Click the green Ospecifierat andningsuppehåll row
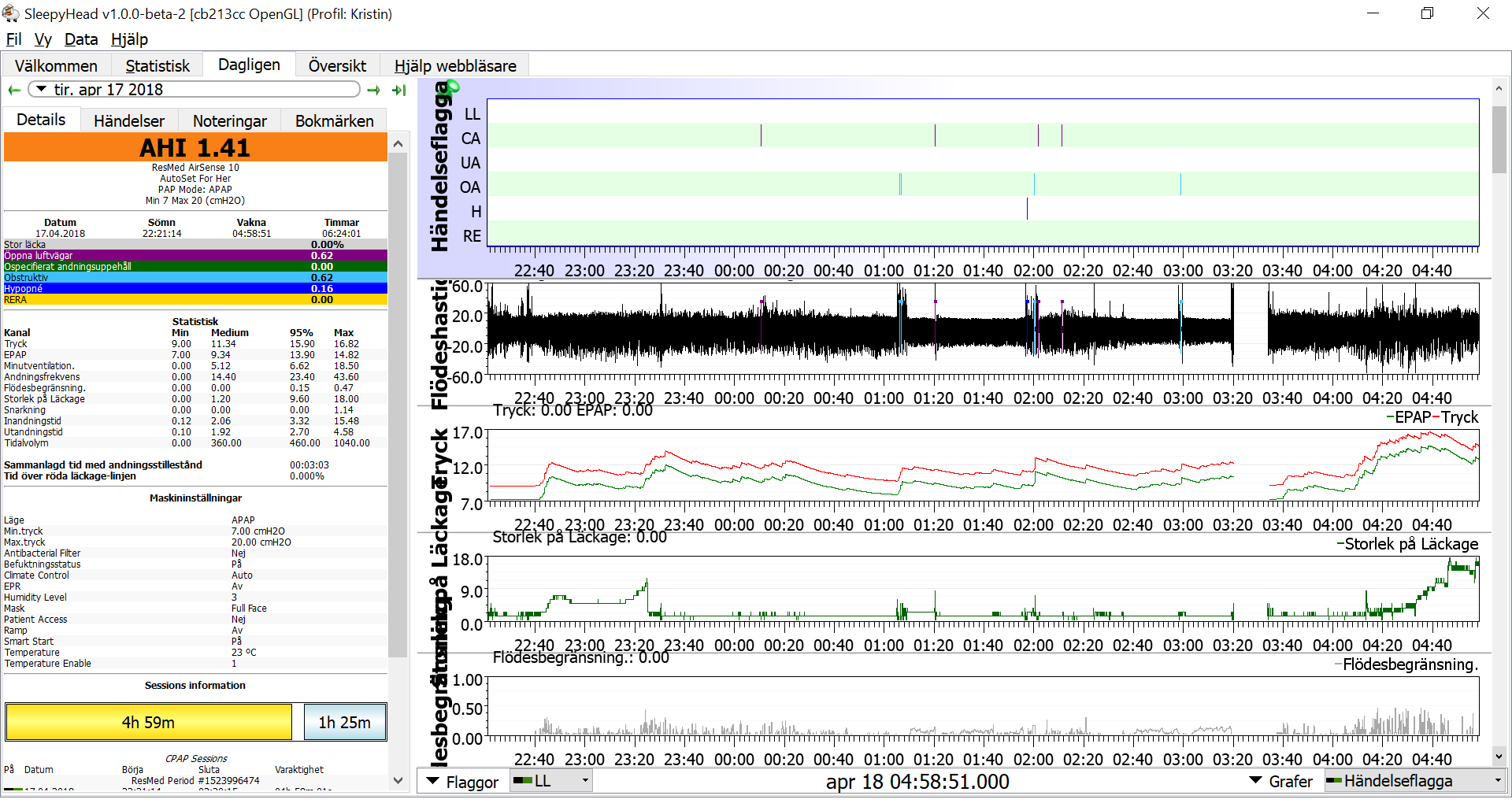1512x803 pixels. [x=195, y=267]
